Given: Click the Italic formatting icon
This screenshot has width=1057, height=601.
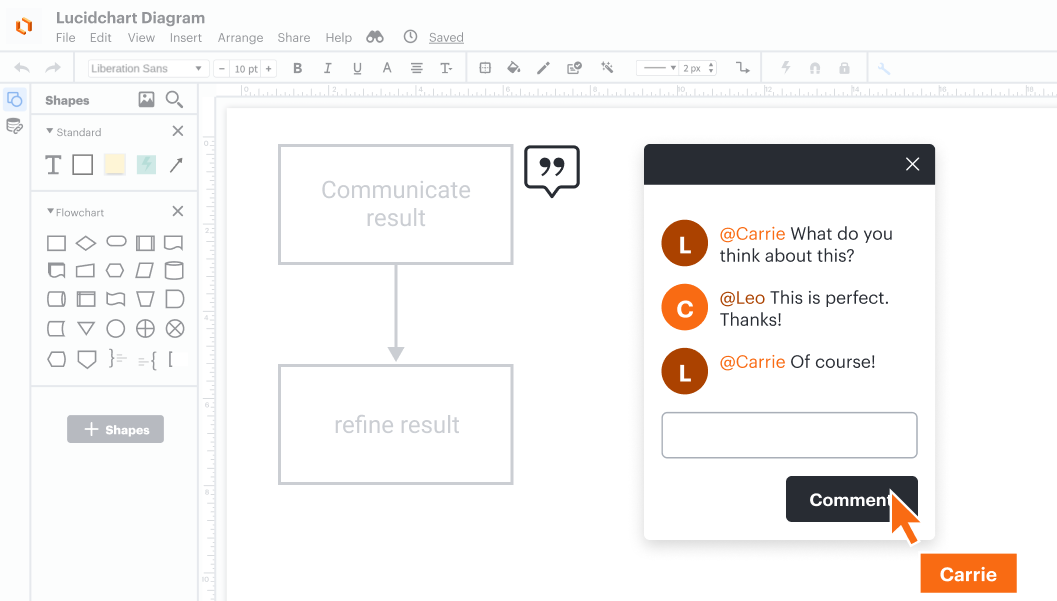Looking at the screenshot, I should (327, 68).
